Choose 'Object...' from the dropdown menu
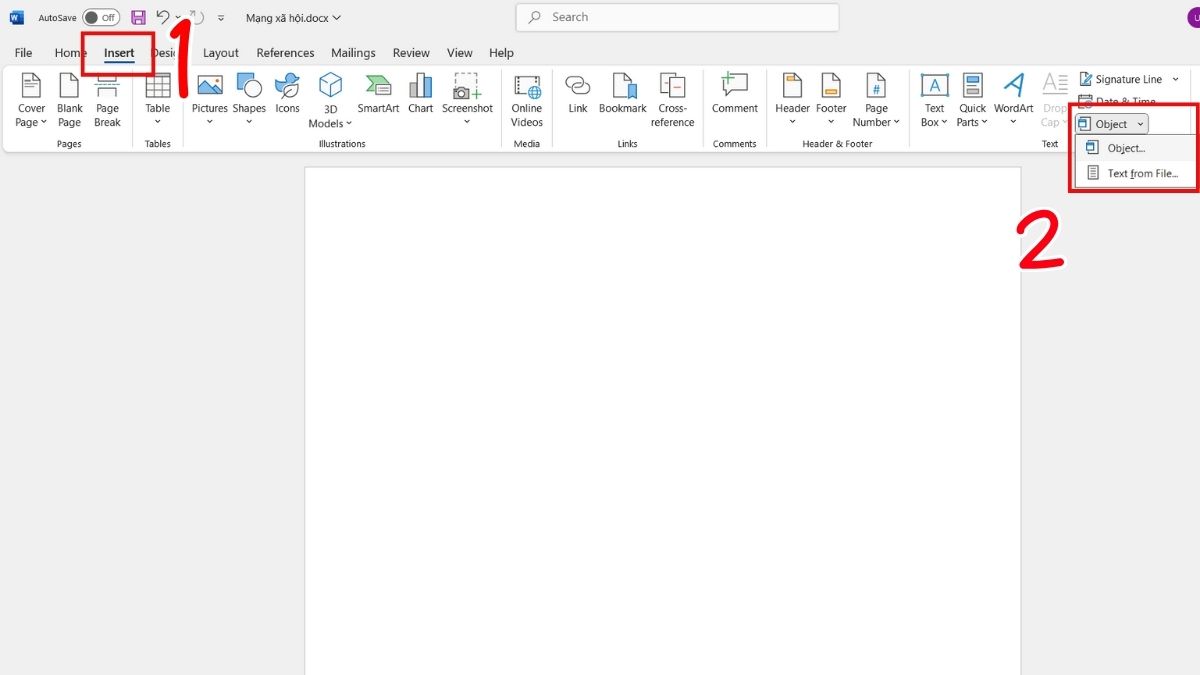The width and height of the screenshot is (1200, 675). tap(1126, 148)
